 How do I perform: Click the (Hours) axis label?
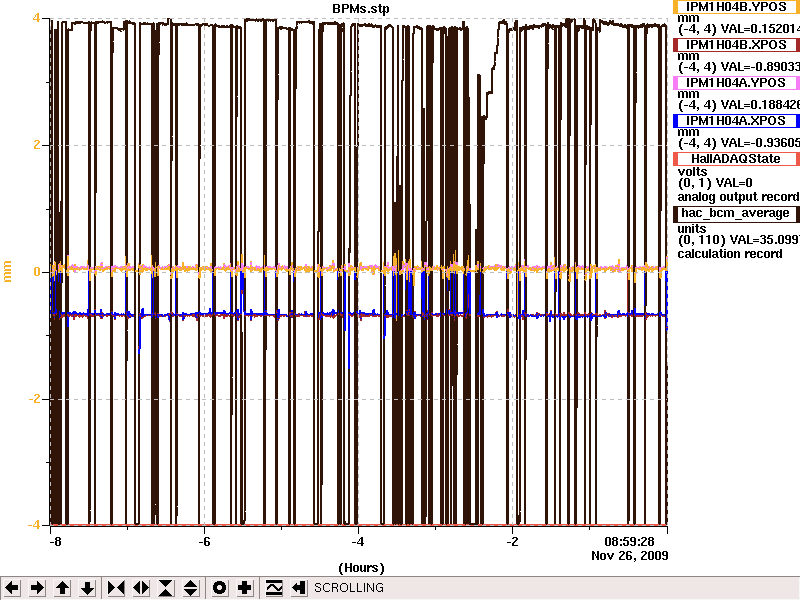click(x=361, y=568)
